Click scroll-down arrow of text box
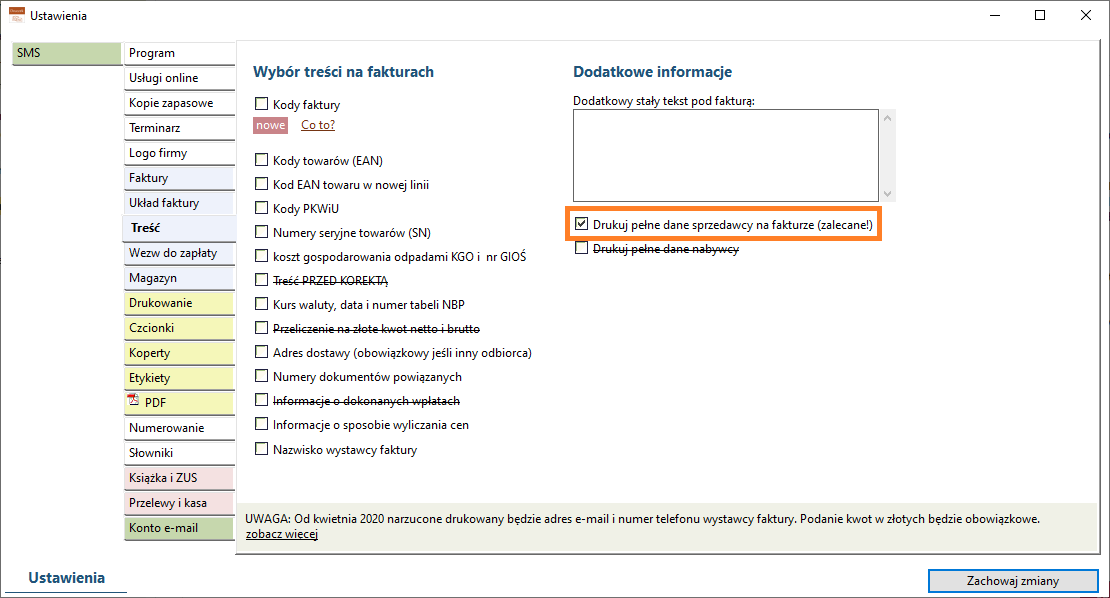The width and height of the screenshot is (1110, 598). (x=888, y=193)
